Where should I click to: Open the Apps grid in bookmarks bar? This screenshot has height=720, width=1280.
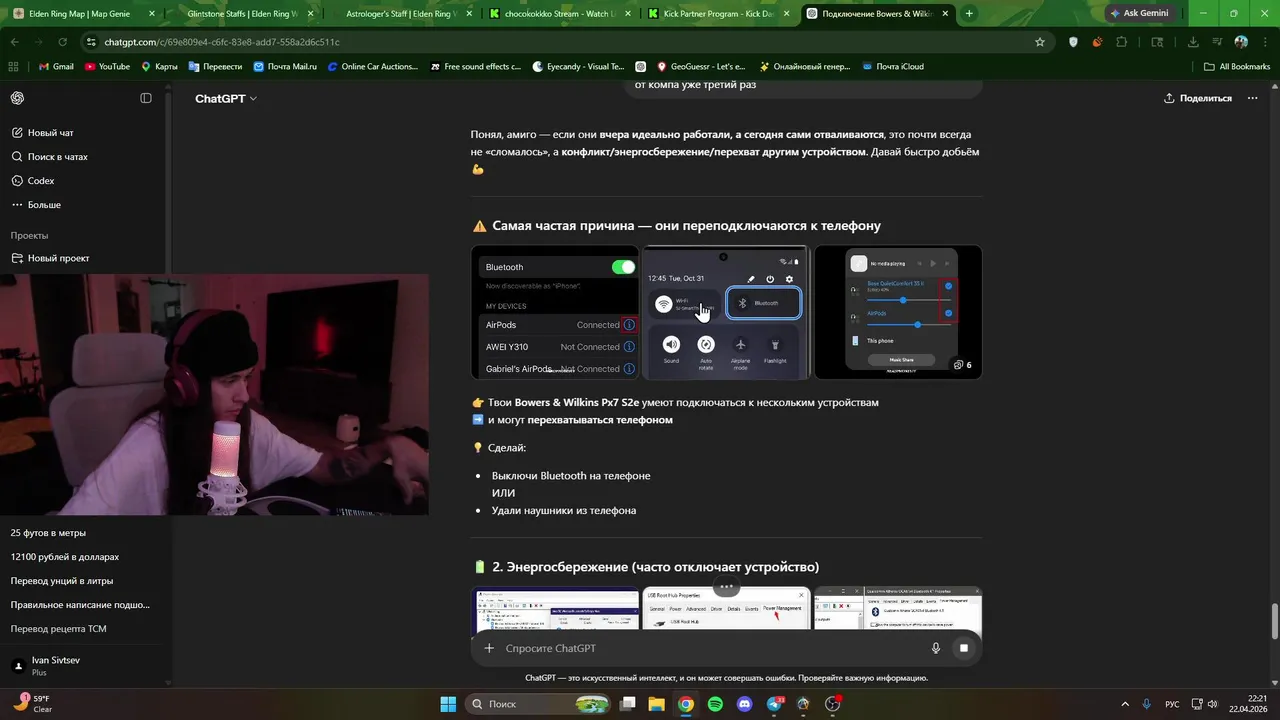pos(13,66)
